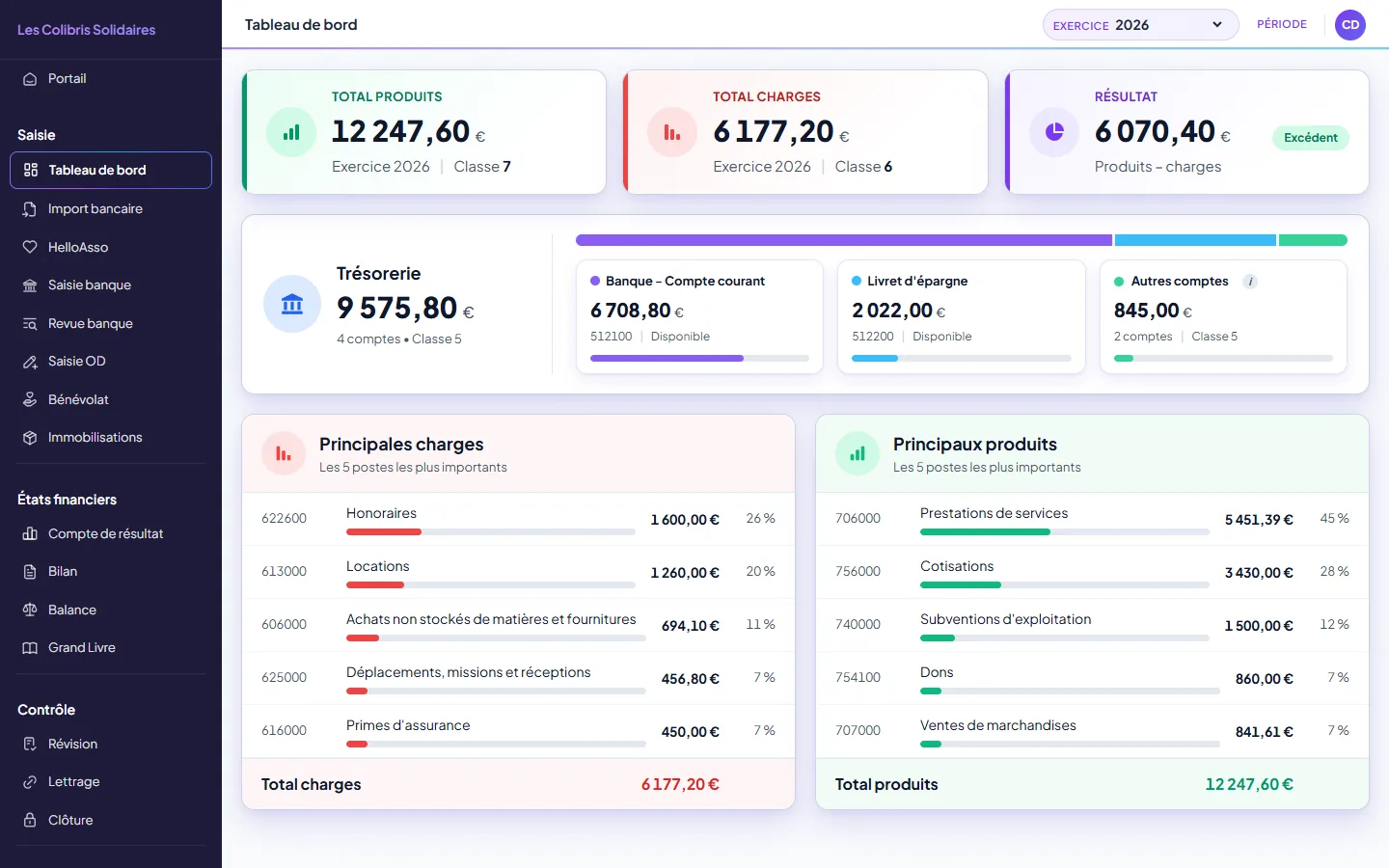The image size is (1389, 868).
Task: Click the HelloAsso heart icon
Action: pyautogui.click(x=30, y=247)
